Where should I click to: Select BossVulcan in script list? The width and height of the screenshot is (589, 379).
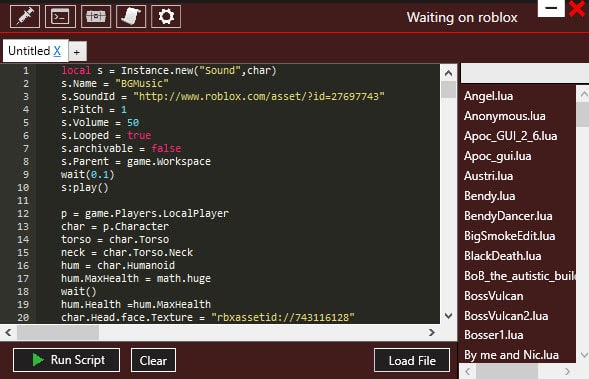(494, 296)
